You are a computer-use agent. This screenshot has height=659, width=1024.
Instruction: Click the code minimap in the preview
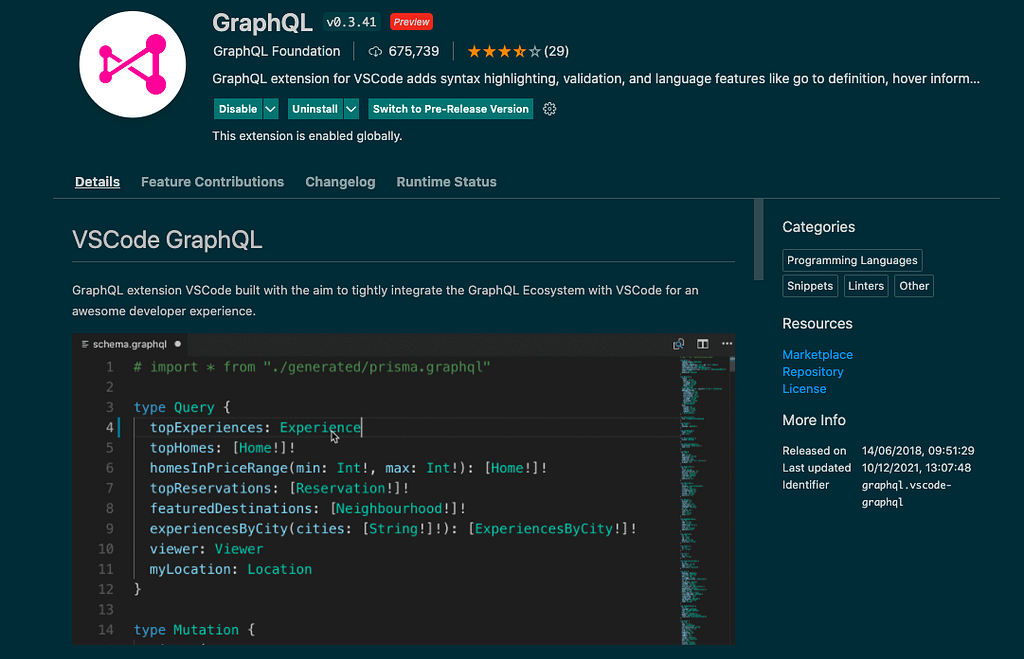(703, 500)
